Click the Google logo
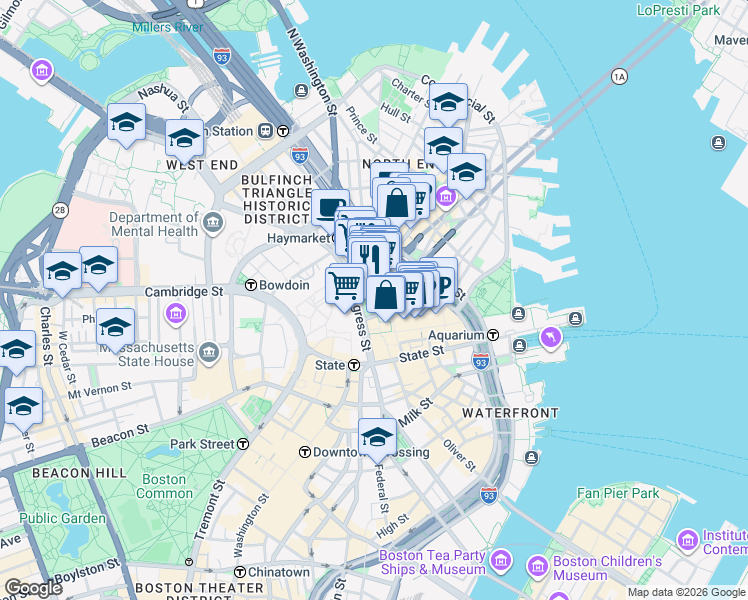Image resolution: width=748 pixels, height=600 pixels. pos(34,588)
